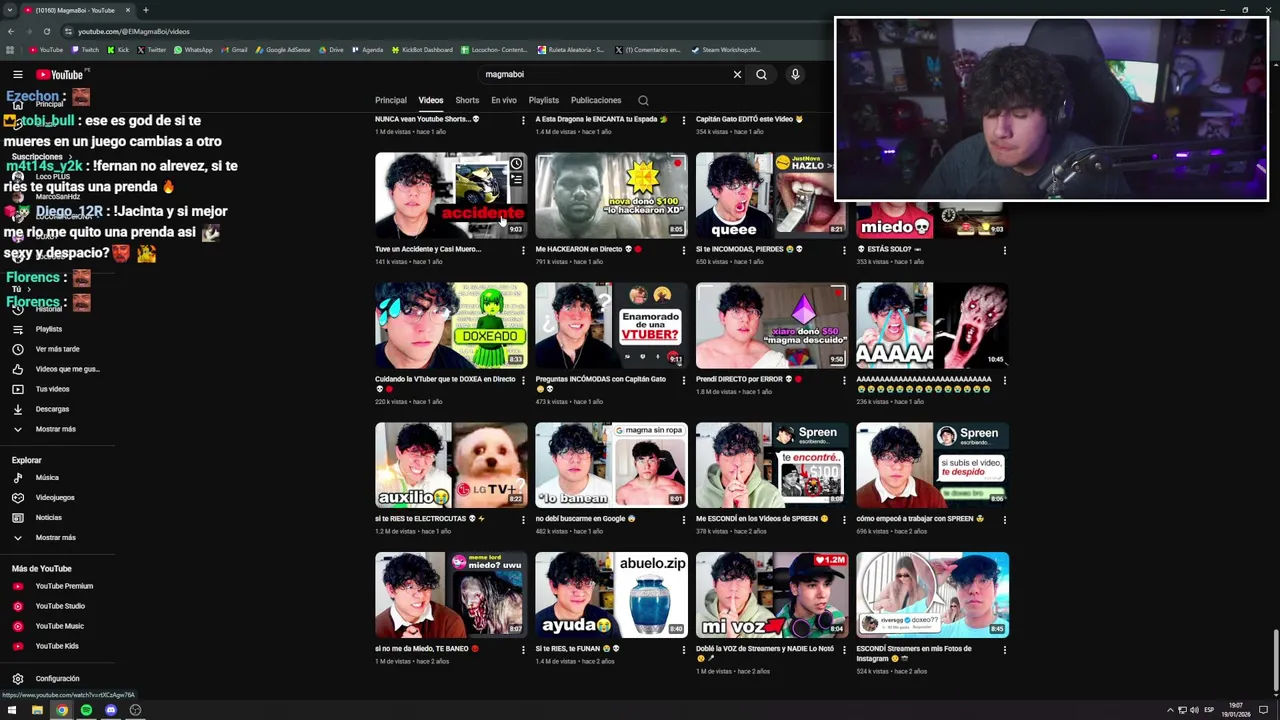1280x720 pixels.
Task: Open options menu for 'Me HACKEARON en Directo'
Action: coord(684,250)
